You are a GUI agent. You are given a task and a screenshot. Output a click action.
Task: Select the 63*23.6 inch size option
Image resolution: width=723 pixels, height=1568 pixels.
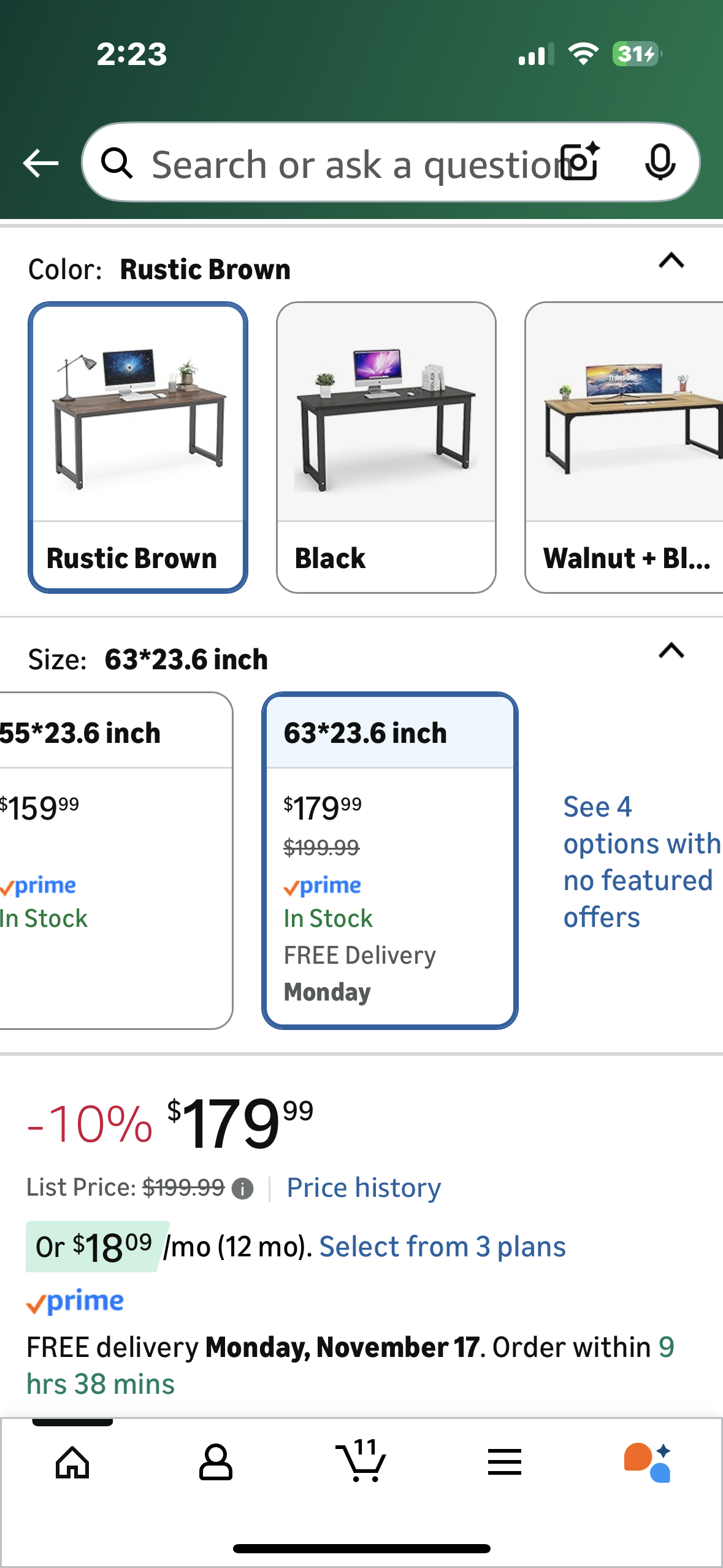[x=390, y=860]
